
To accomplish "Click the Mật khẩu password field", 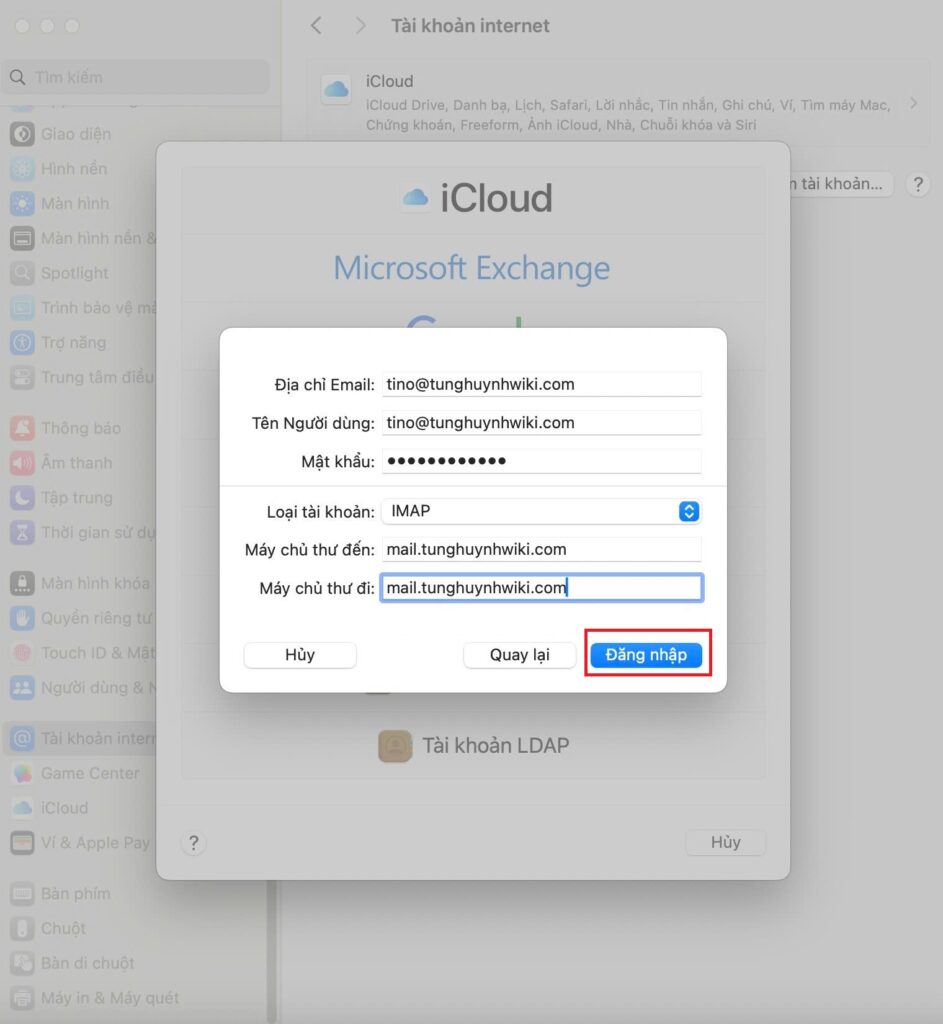I will (x=541, y=461).
